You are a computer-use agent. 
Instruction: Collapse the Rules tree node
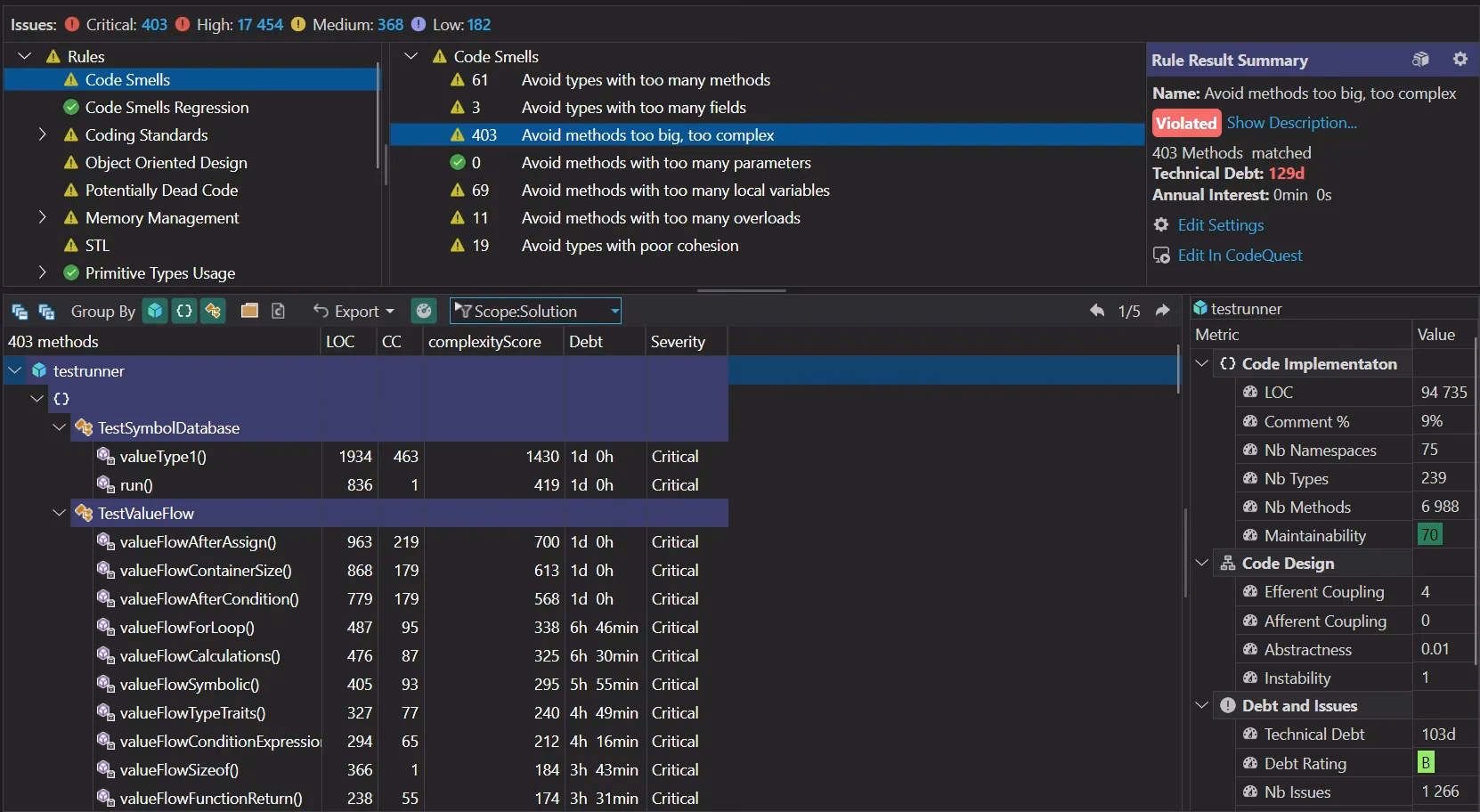[x=25, y=56]
